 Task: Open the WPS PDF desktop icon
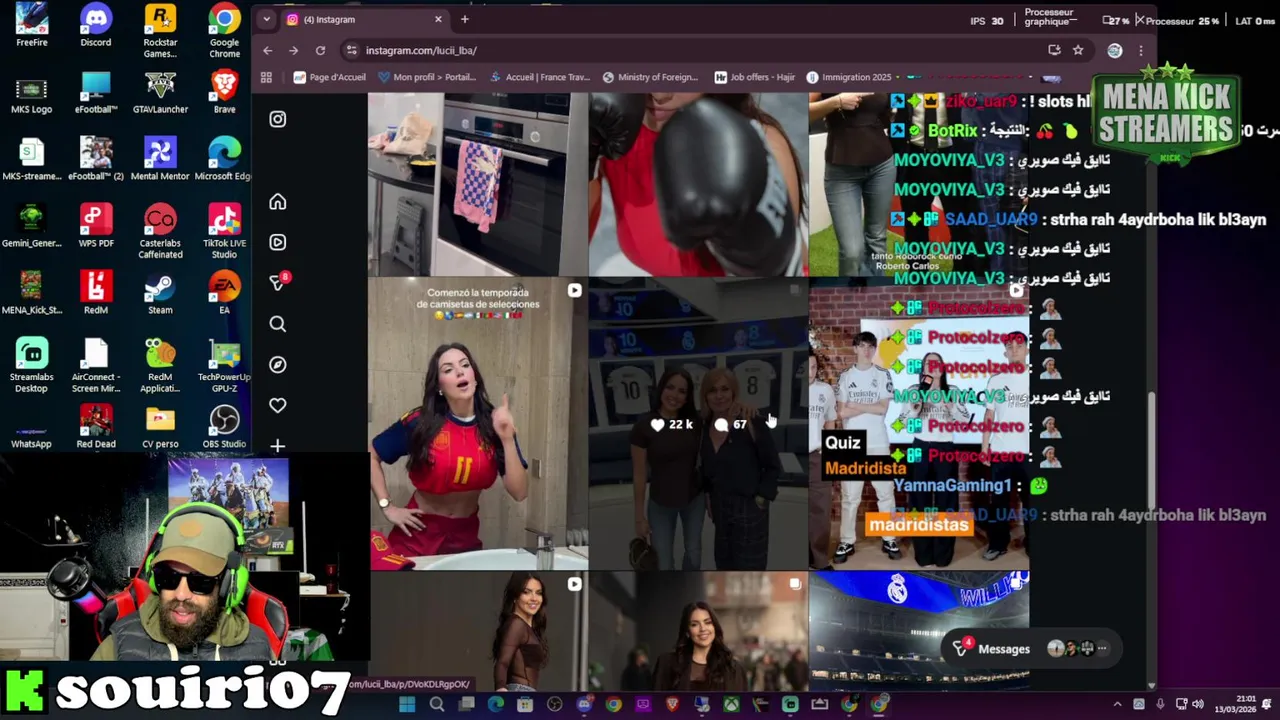pos(96,226)
